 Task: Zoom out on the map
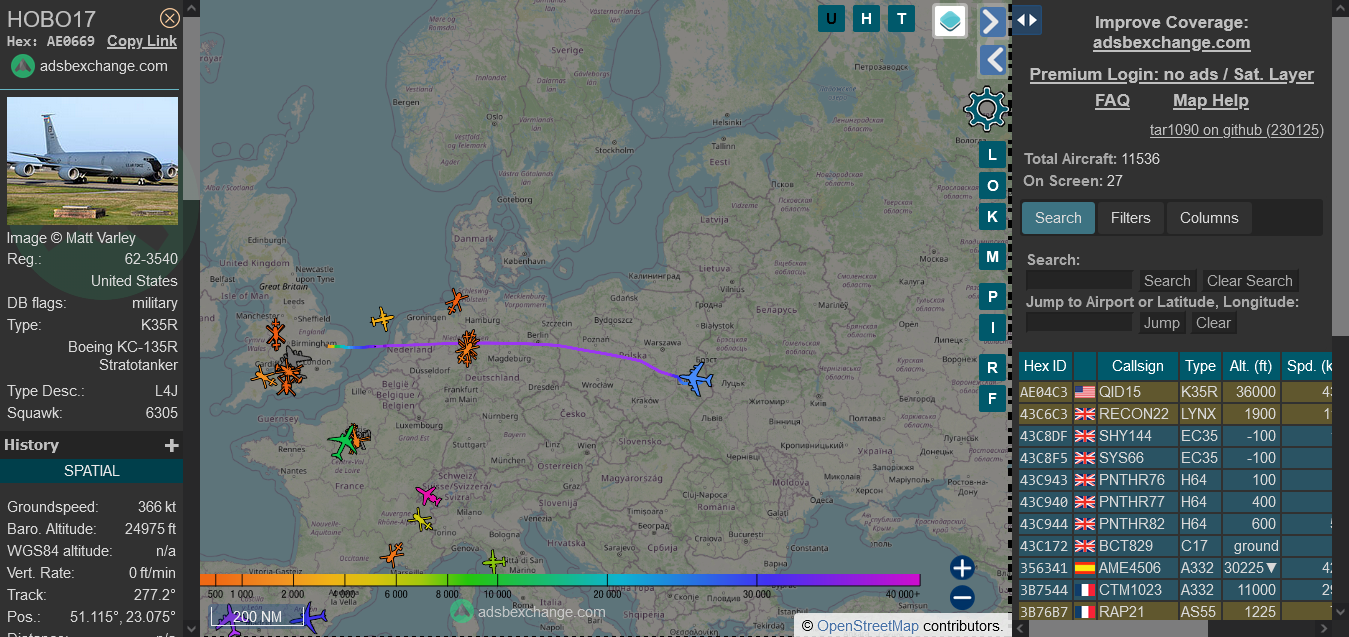(x=962, y=598)
